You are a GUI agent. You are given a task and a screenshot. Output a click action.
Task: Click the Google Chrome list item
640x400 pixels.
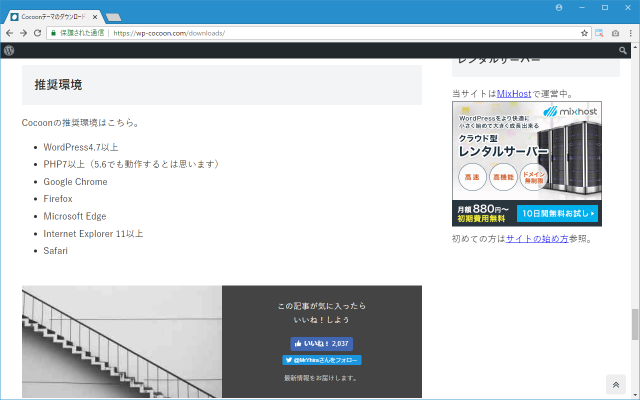[76, 182]
